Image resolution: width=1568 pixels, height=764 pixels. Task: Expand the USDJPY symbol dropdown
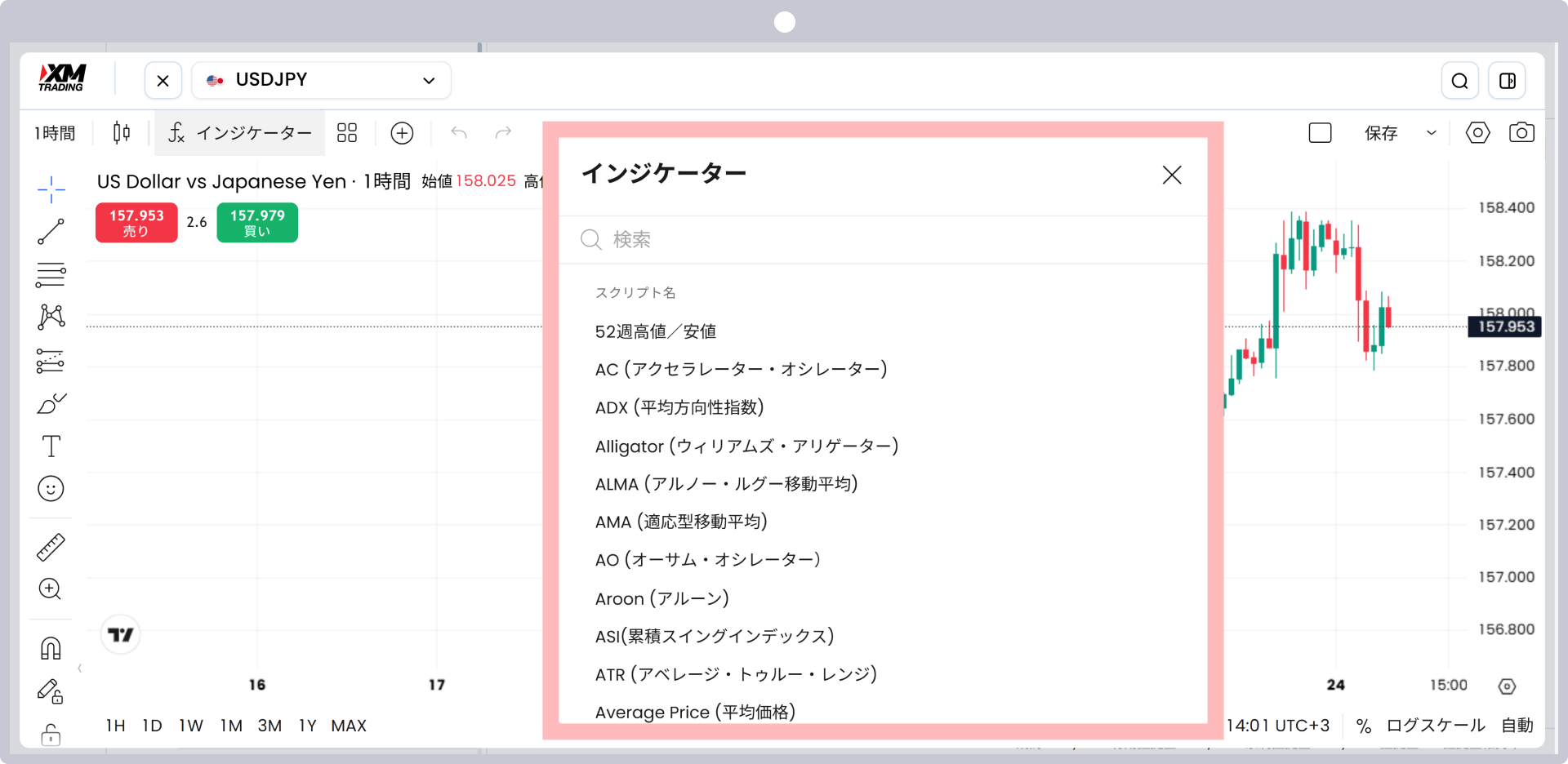tap(429, 80)
